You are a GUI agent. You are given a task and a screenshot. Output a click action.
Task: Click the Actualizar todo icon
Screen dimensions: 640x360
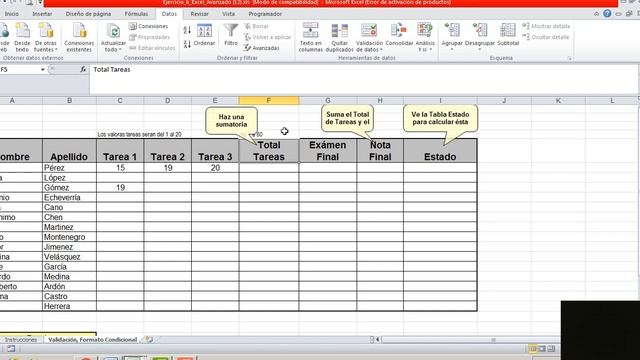coord(113,32)
